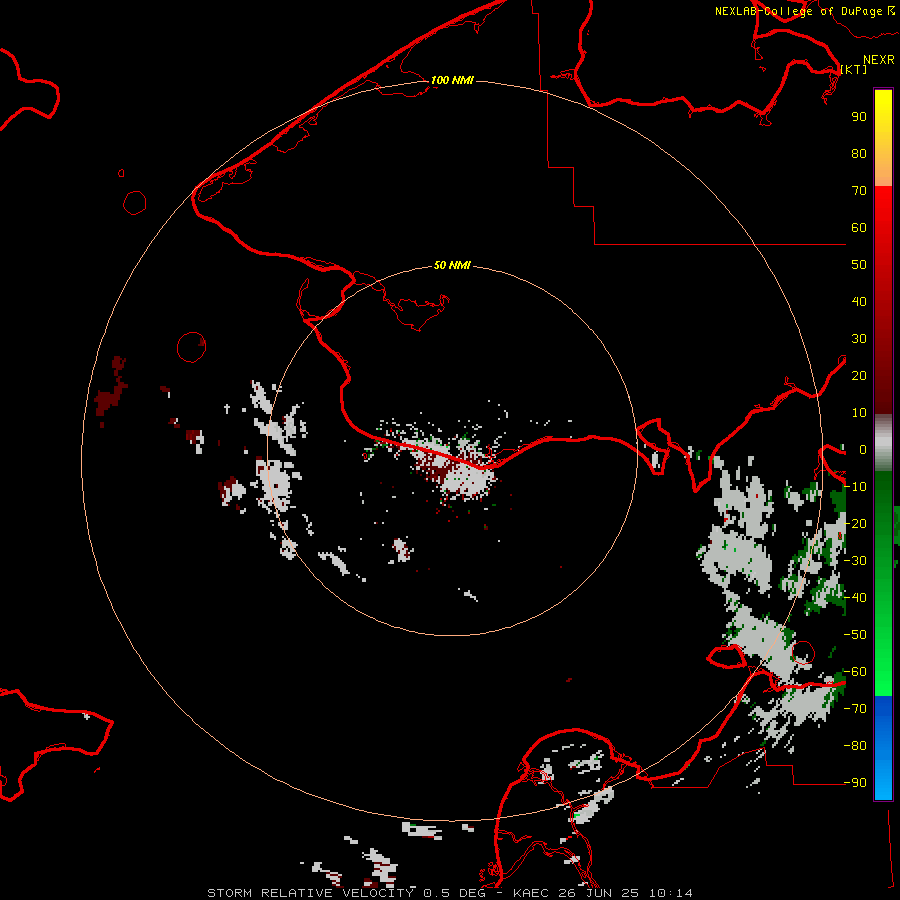Click the -80 value on velocity scale
Viewport: 900px width, 900px height.
pos(855,746)
